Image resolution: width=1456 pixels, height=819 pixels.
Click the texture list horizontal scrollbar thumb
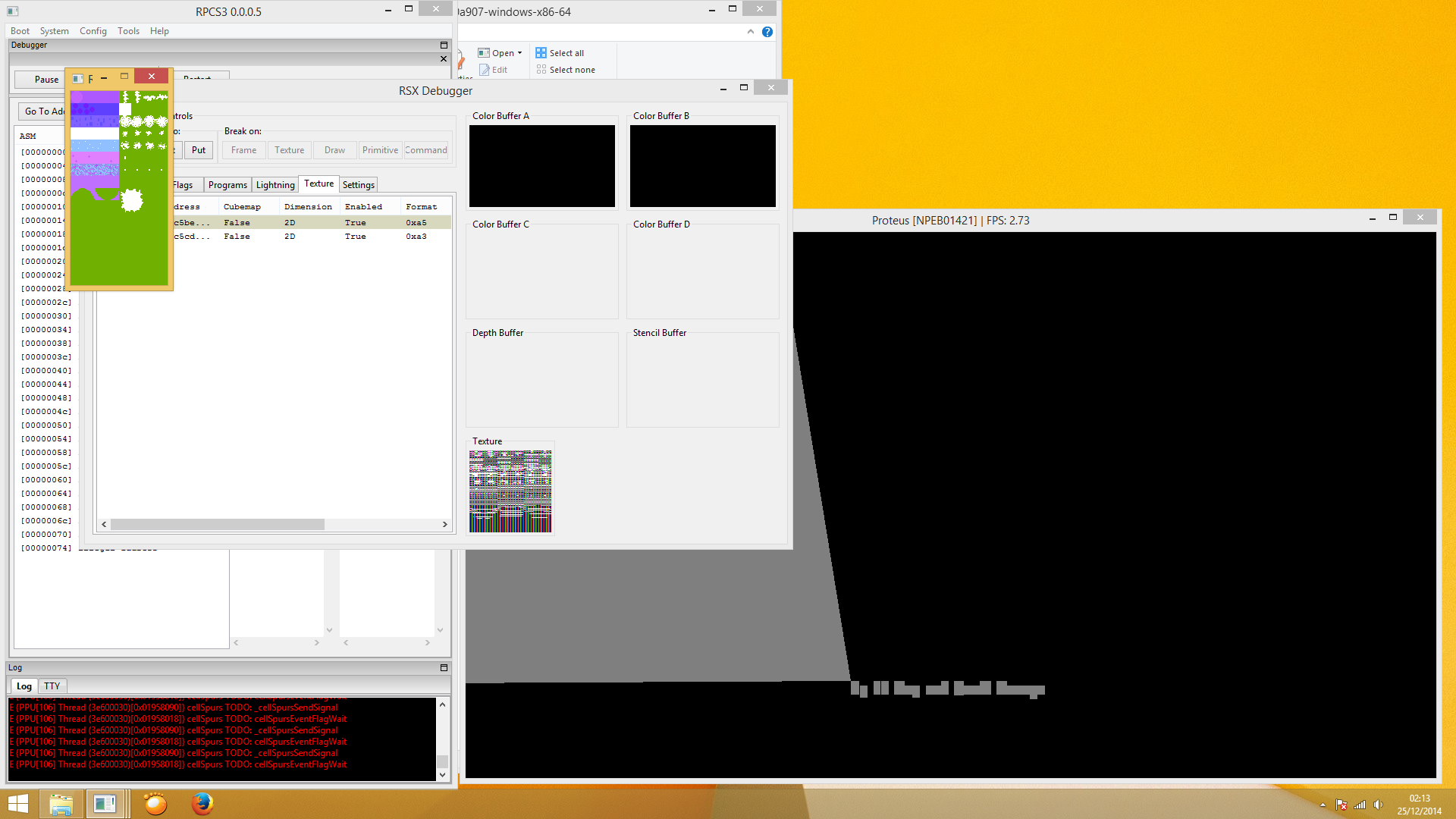click(218, 525)
